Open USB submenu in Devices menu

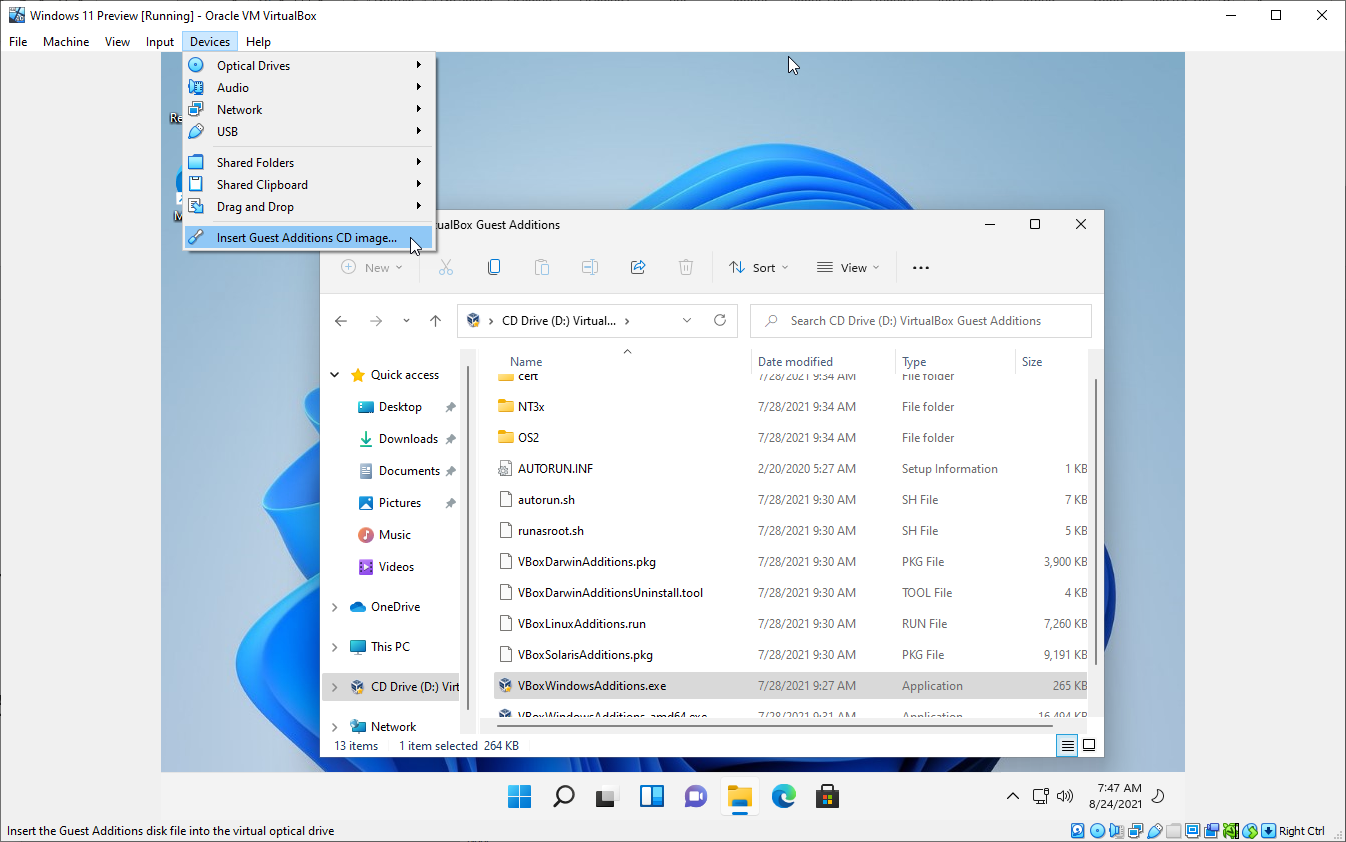coord(309,131)
